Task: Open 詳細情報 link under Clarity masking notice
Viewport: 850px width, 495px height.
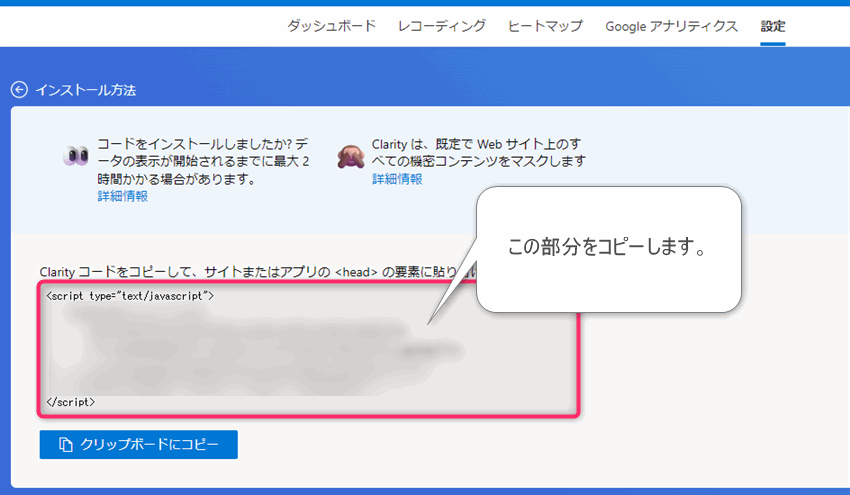Action: point(397,179)
